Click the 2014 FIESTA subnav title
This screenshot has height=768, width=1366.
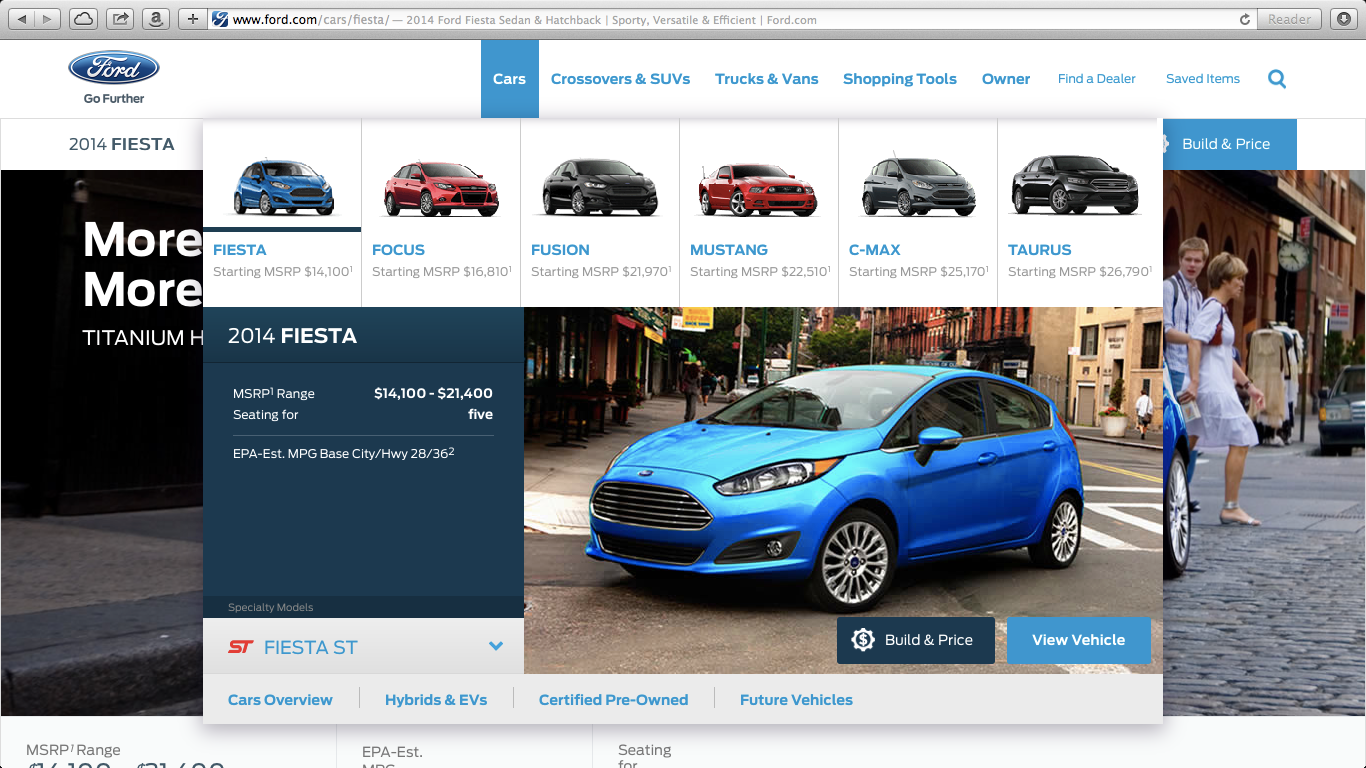click(121, 144)
